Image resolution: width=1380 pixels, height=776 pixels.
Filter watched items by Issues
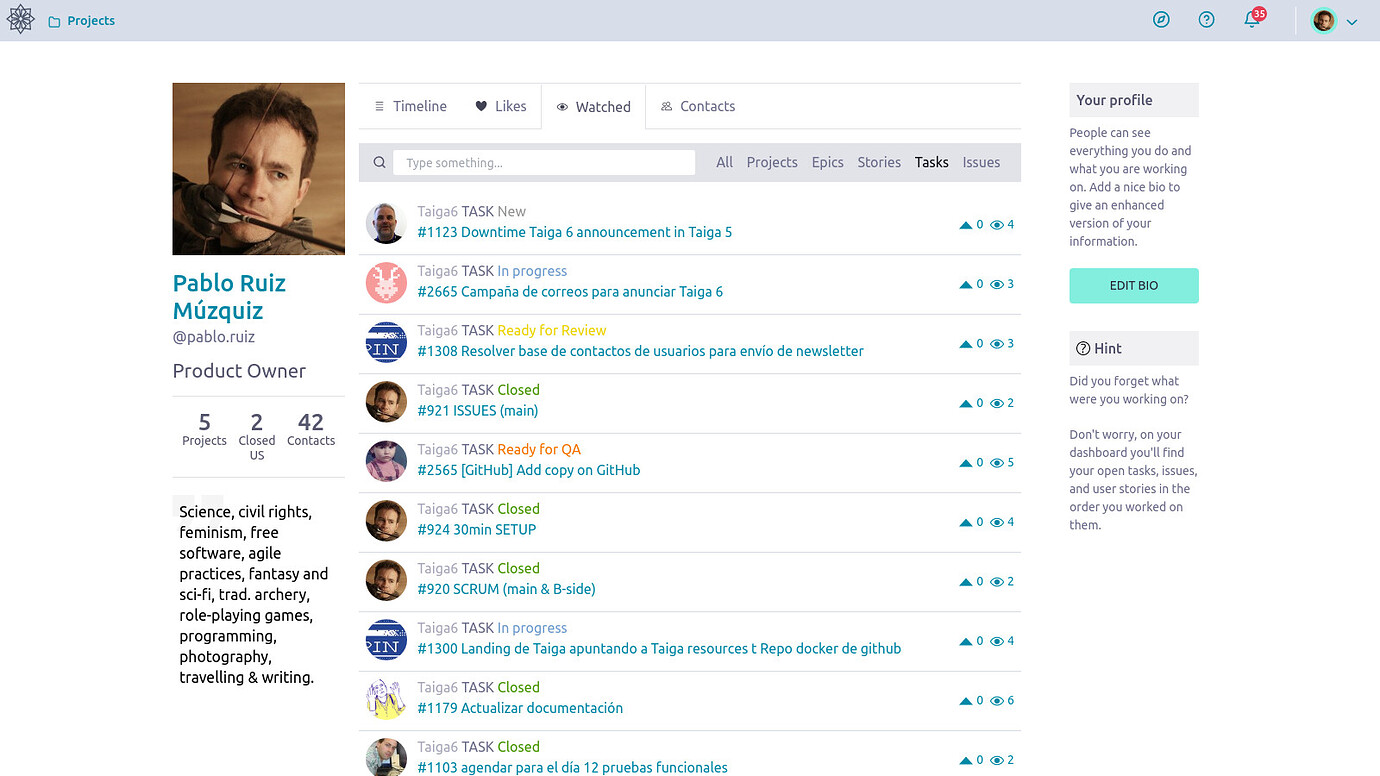click(981, 162)
